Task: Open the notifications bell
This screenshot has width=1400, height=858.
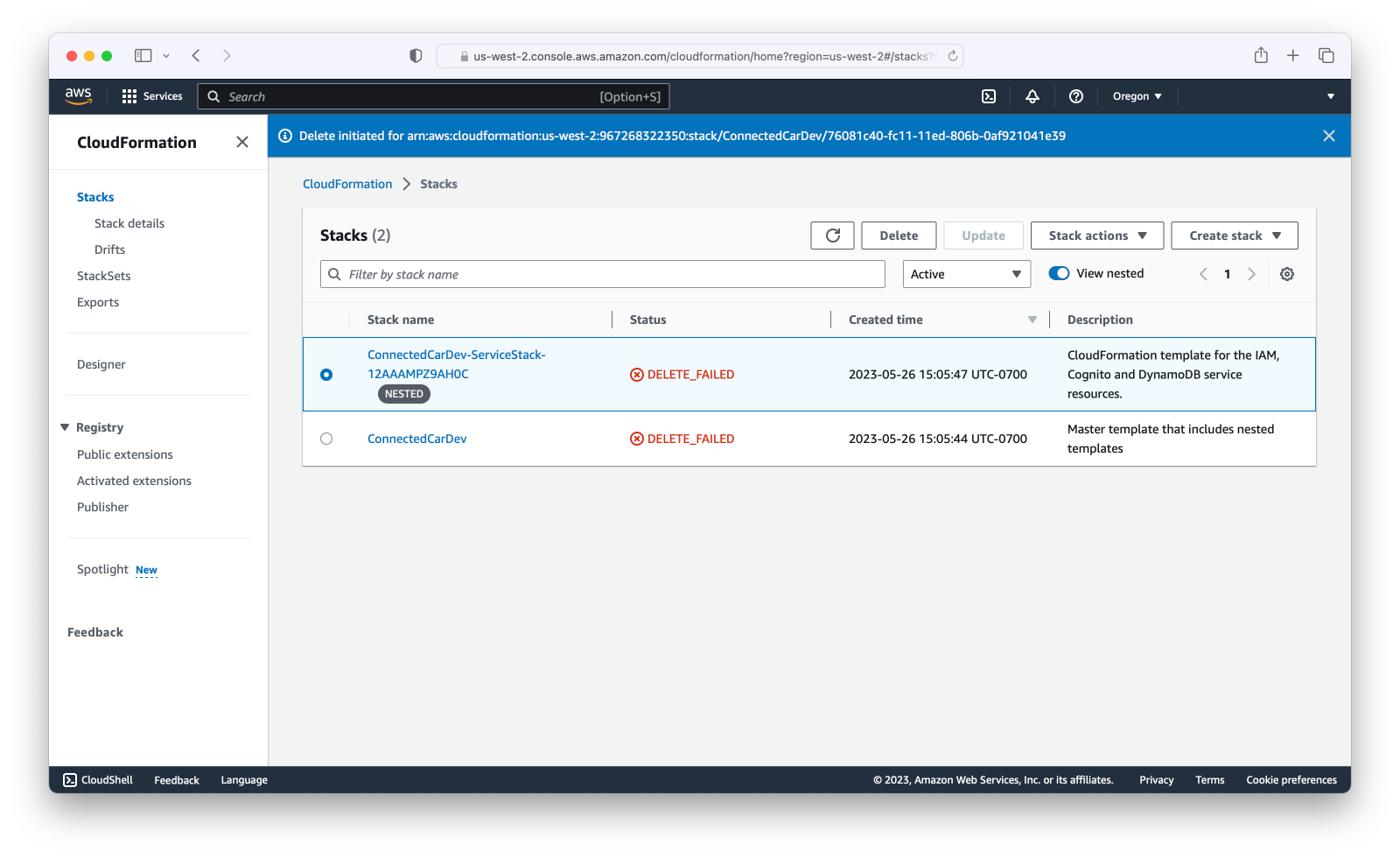Action: click(x=1032, y=96)
